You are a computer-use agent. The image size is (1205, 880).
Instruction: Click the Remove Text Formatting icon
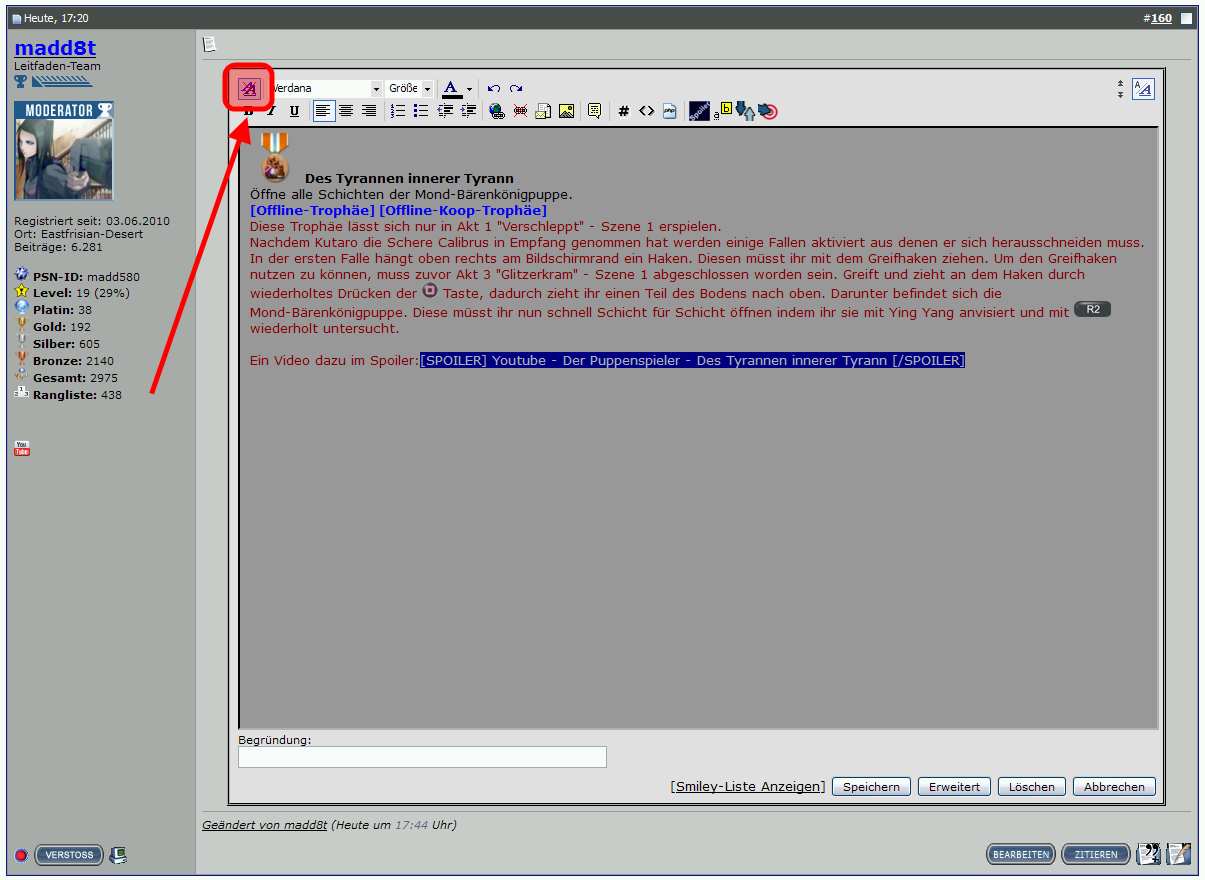[249, 89]
